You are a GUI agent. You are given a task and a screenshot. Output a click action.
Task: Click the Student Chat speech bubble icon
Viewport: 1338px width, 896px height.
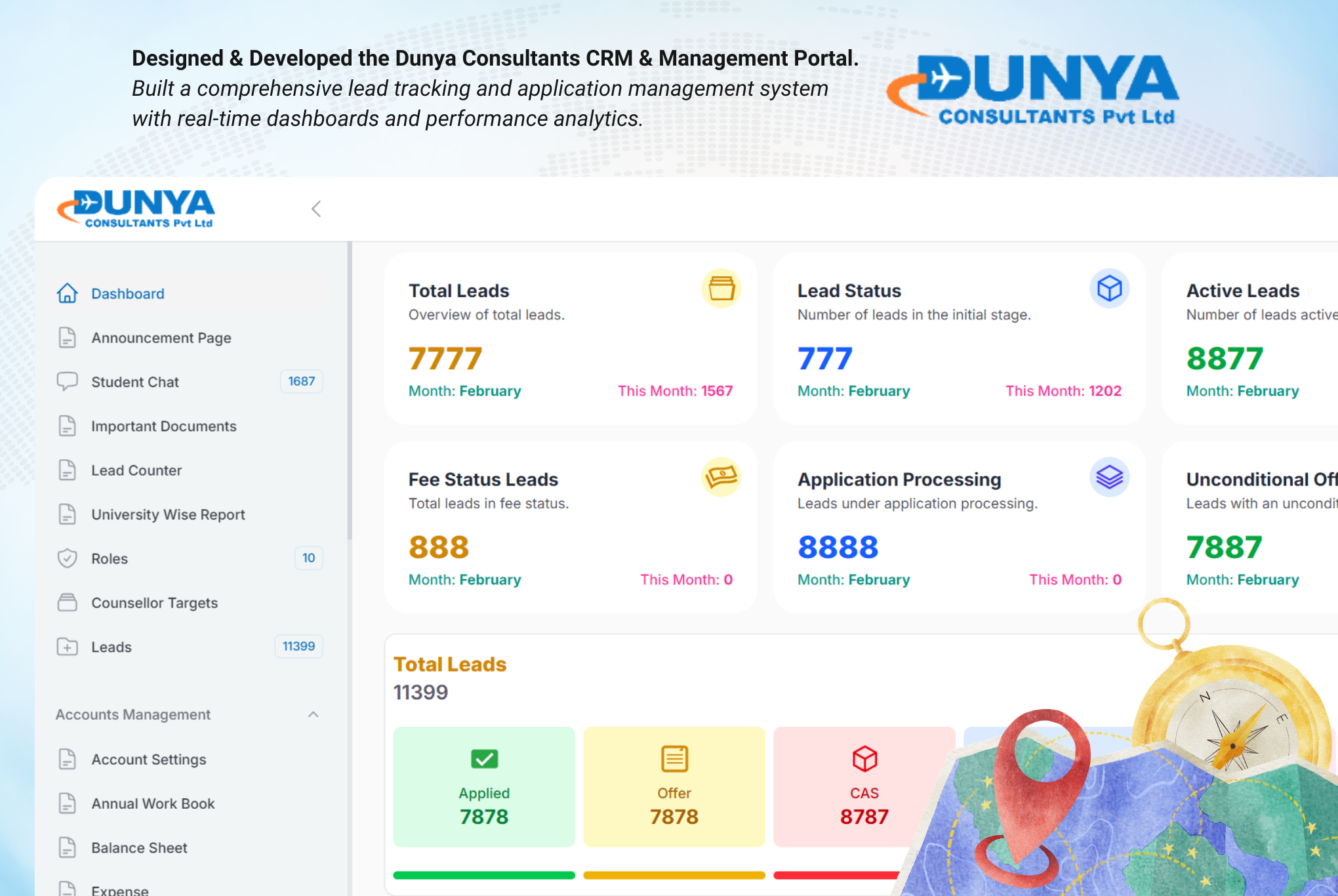pos(67,381)
